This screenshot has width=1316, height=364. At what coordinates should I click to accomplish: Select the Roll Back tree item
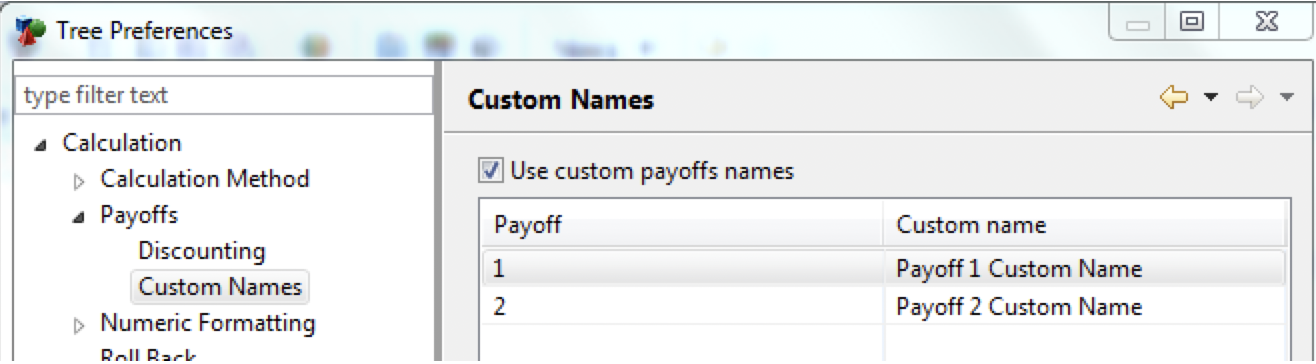tap(148, 356)
